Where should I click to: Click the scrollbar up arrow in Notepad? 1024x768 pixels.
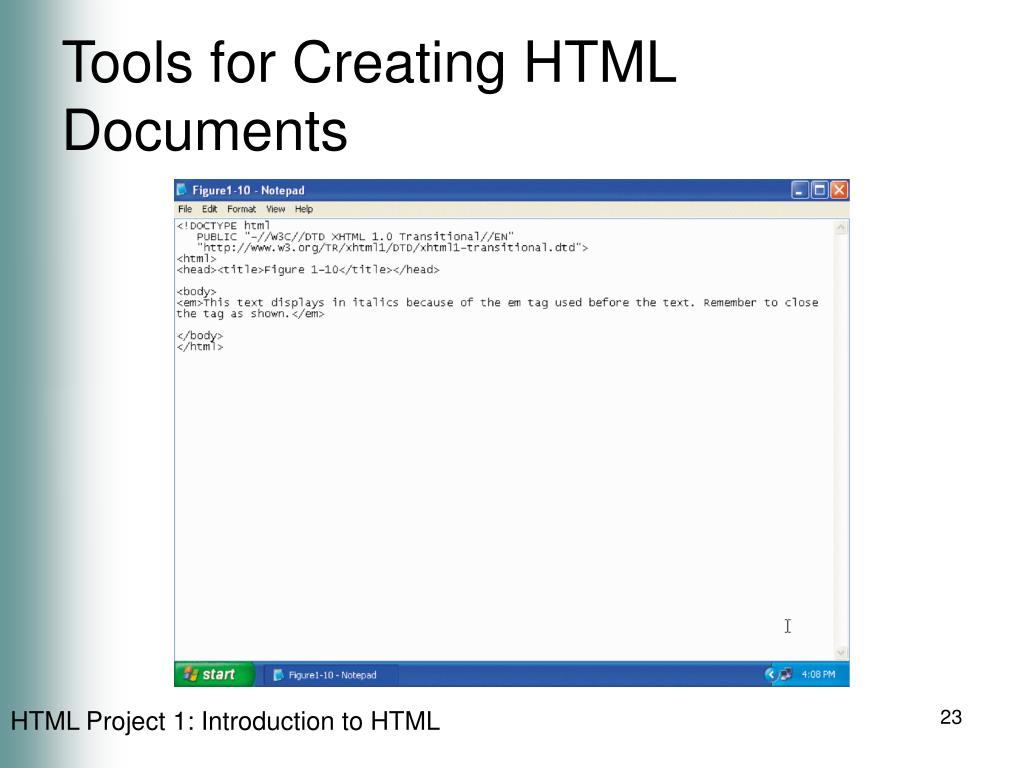click(x=841, y=228)
